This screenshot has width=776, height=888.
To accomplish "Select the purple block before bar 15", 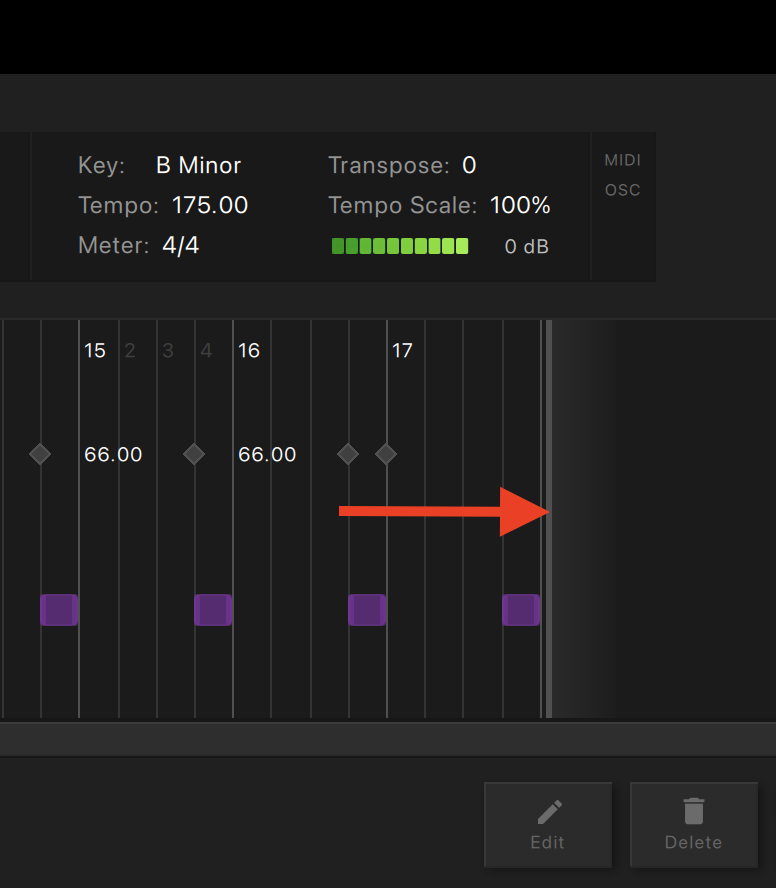I will click(x=59, y=610).
